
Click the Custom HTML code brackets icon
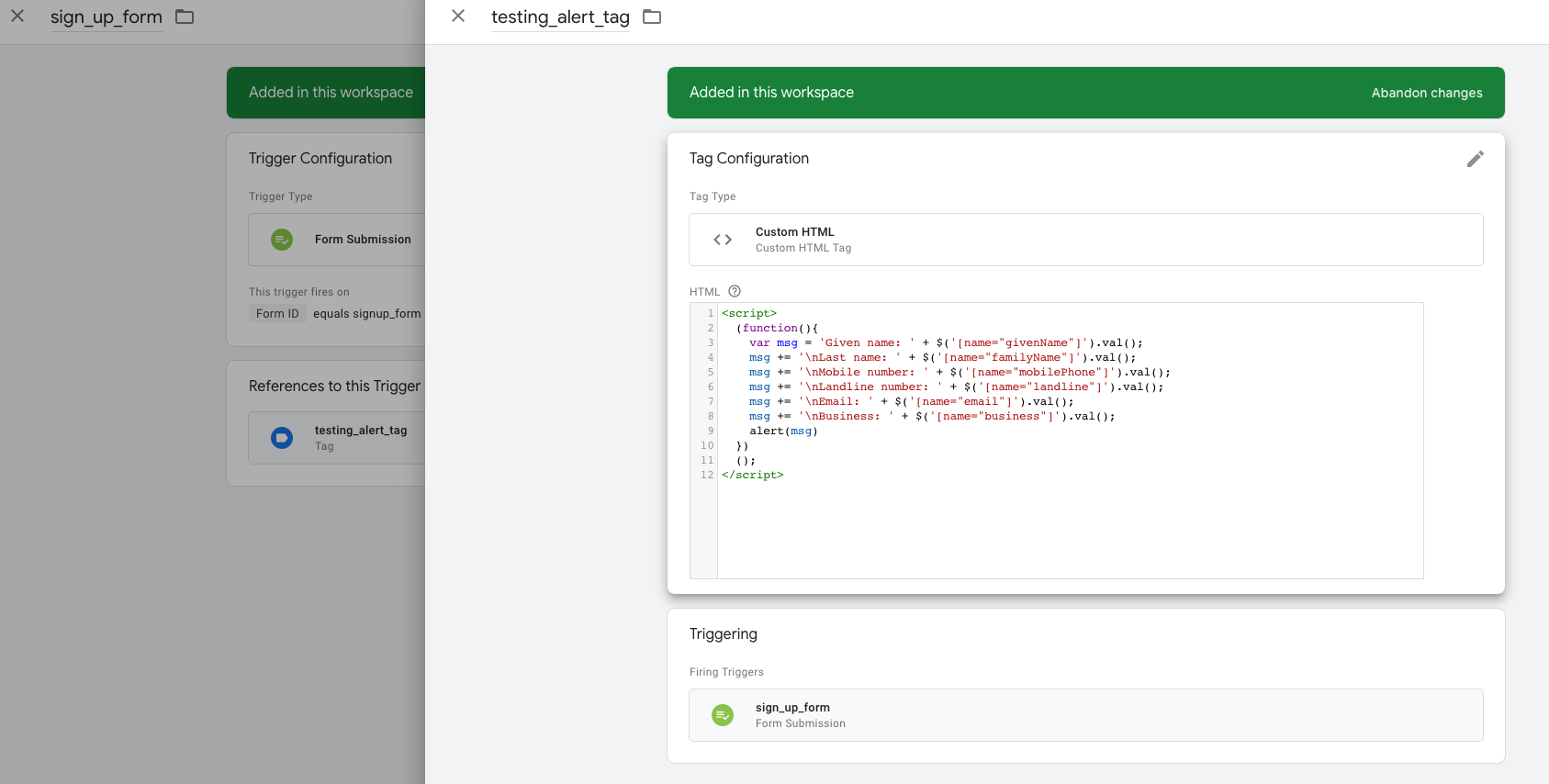click(723, 240)
